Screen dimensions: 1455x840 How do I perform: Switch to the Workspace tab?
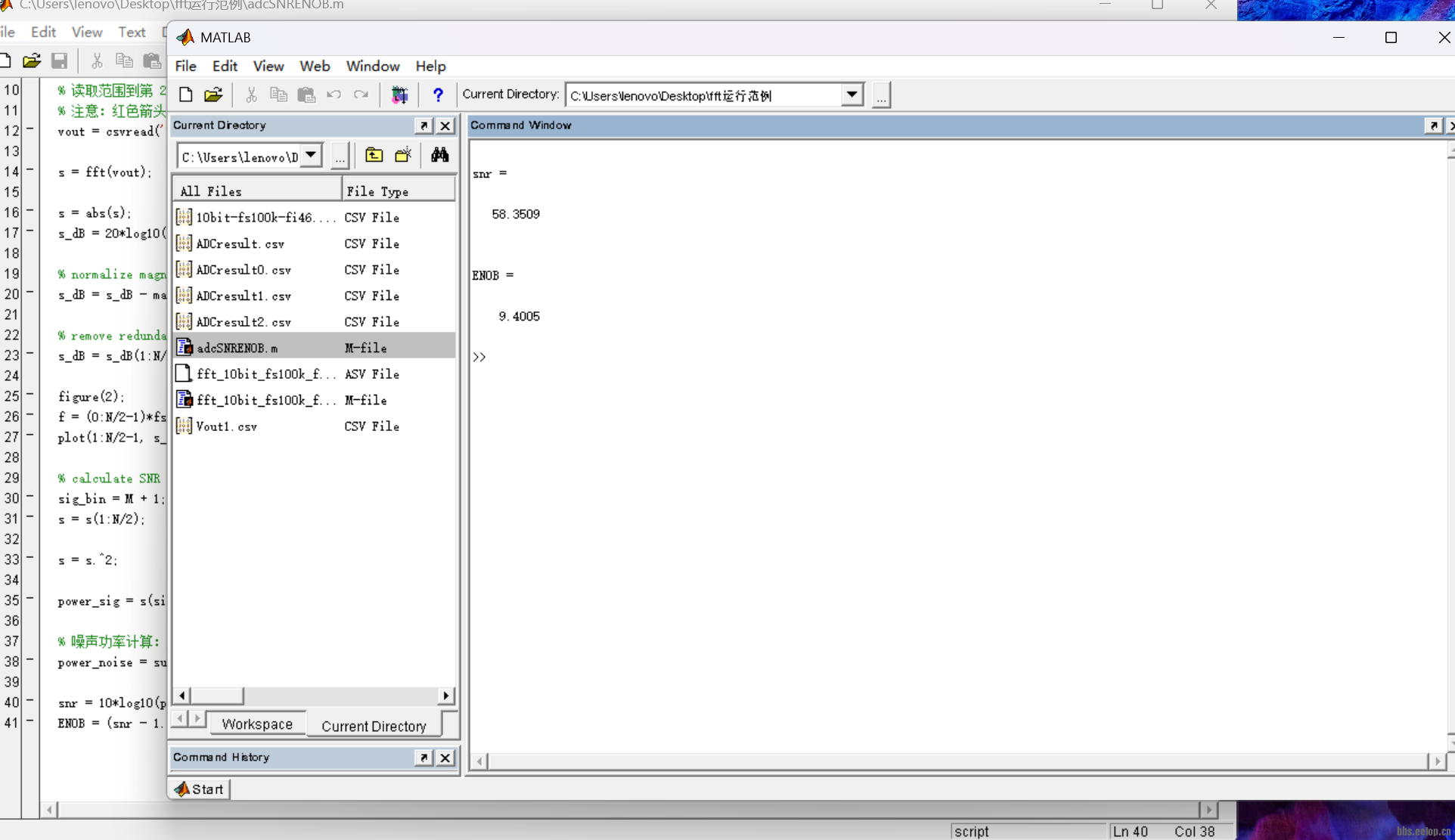257,724
